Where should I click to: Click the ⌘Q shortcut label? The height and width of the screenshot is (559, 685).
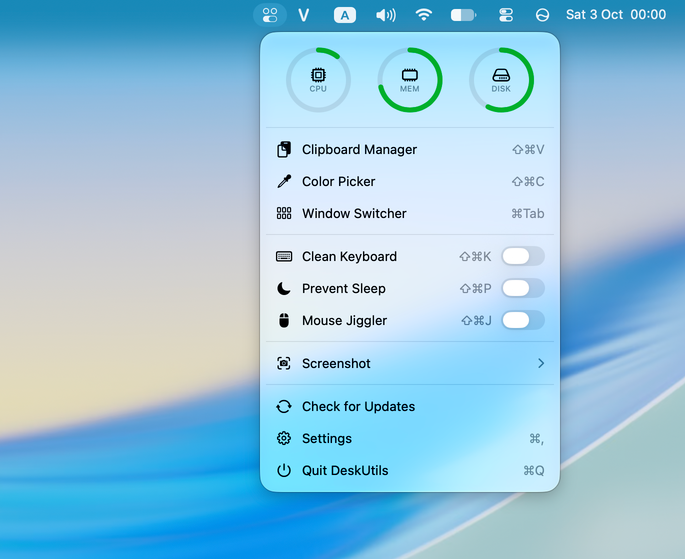point(534,470)
